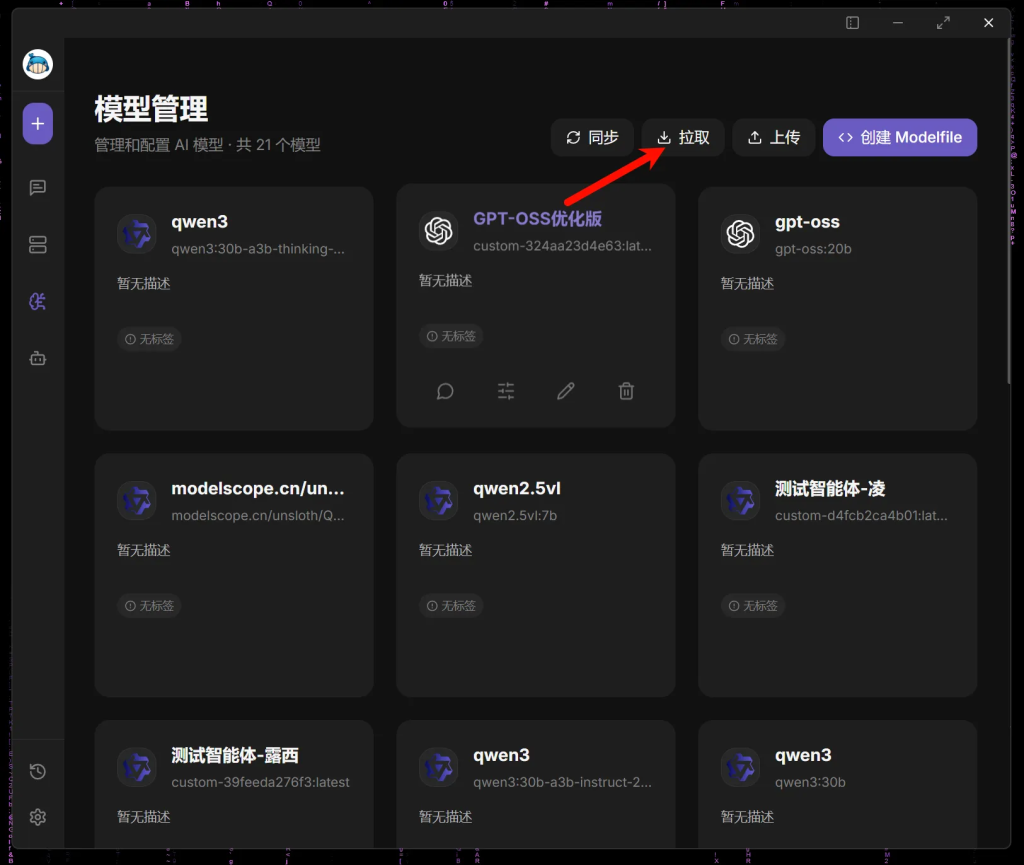Start chat with GPT-OSS优化版 via bubble icon
The height and width of the screenshot is (865, 1024).
pyautogui.click(x=445, y=391)
